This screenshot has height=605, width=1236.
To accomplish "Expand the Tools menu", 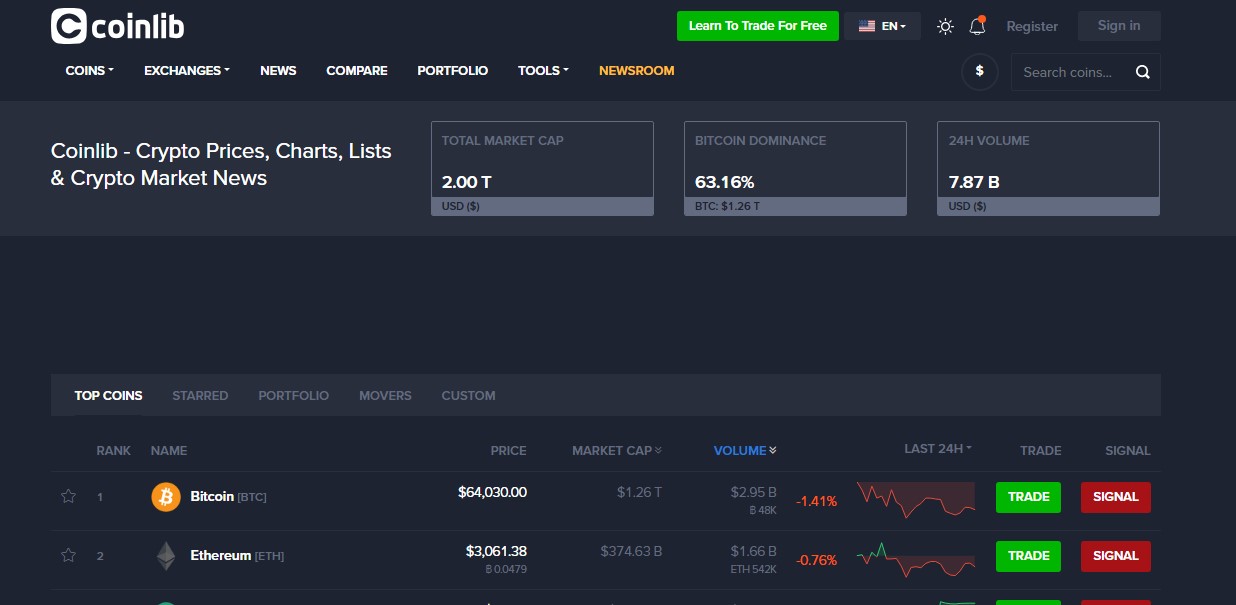I will tap(543, 71).
